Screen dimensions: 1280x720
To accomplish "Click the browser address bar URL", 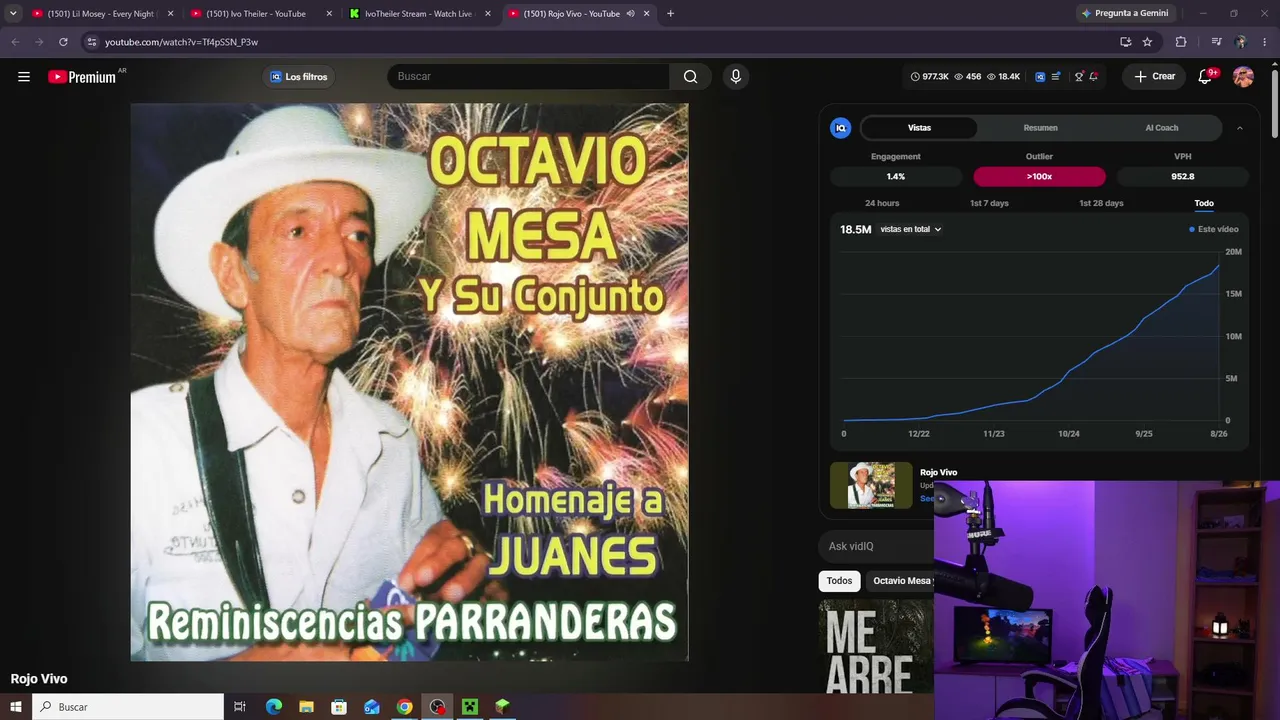I will click(x=181, y=42).
